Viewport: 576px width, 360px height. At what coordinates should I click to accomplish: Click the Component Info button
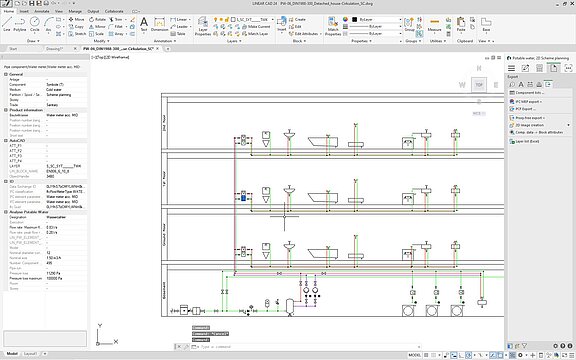coord(528,93)
